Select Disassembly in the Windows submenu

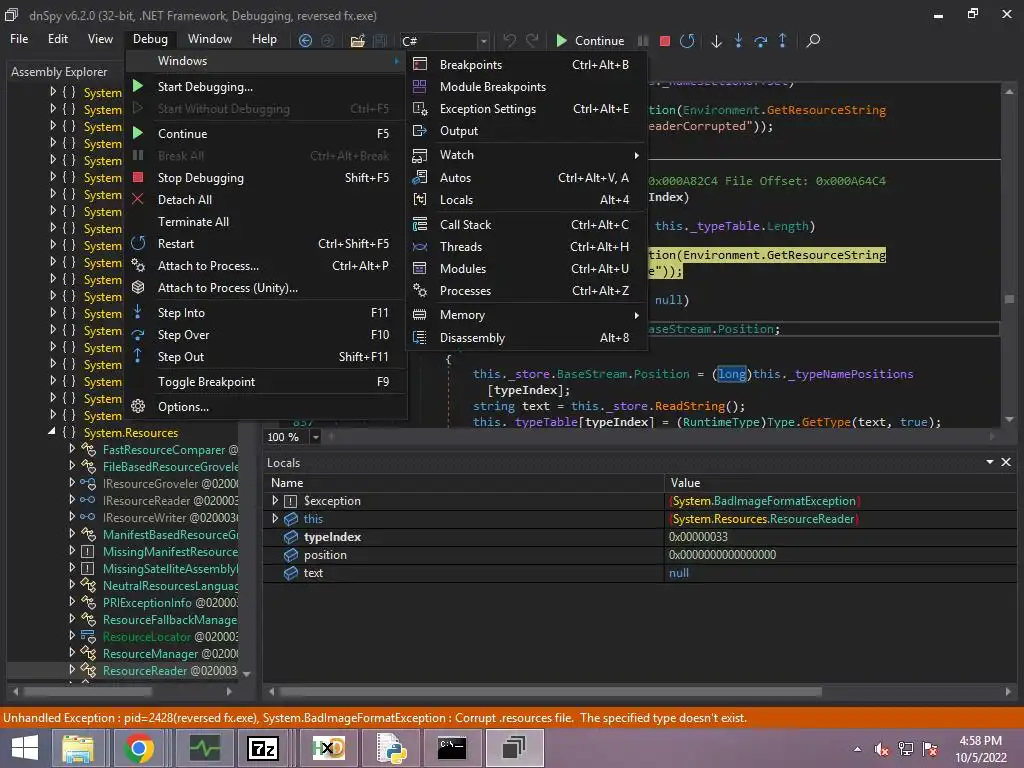pyautogui.click(x=472, y=338)
